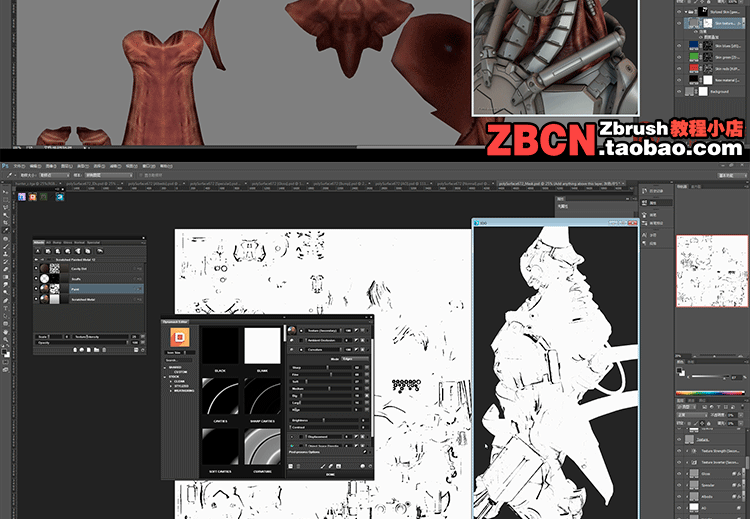Expand the Texture Strength layer group

click(687, 451)
